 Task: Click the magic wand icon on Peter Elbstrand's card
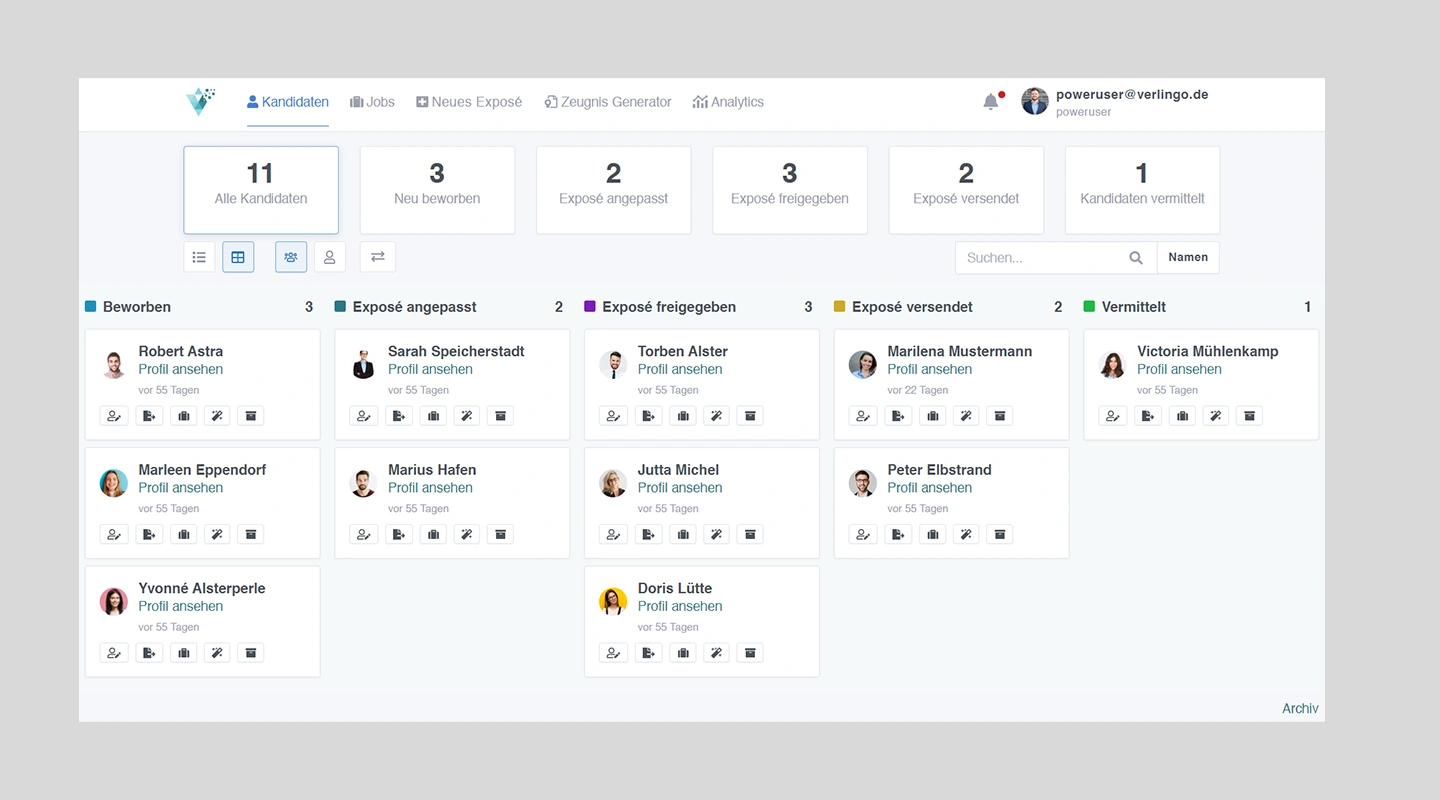(x=966, y=534)
